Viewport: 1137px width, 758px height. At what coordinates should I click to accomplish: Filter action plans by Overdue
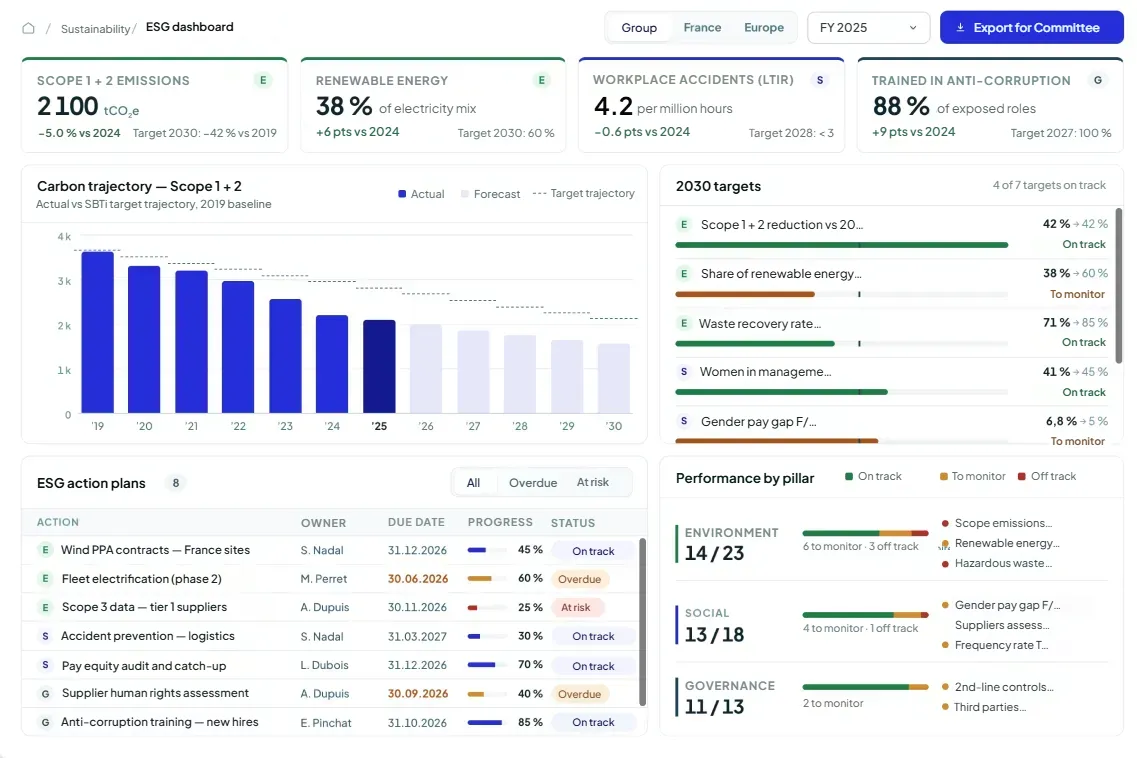(x=533, y=482)
